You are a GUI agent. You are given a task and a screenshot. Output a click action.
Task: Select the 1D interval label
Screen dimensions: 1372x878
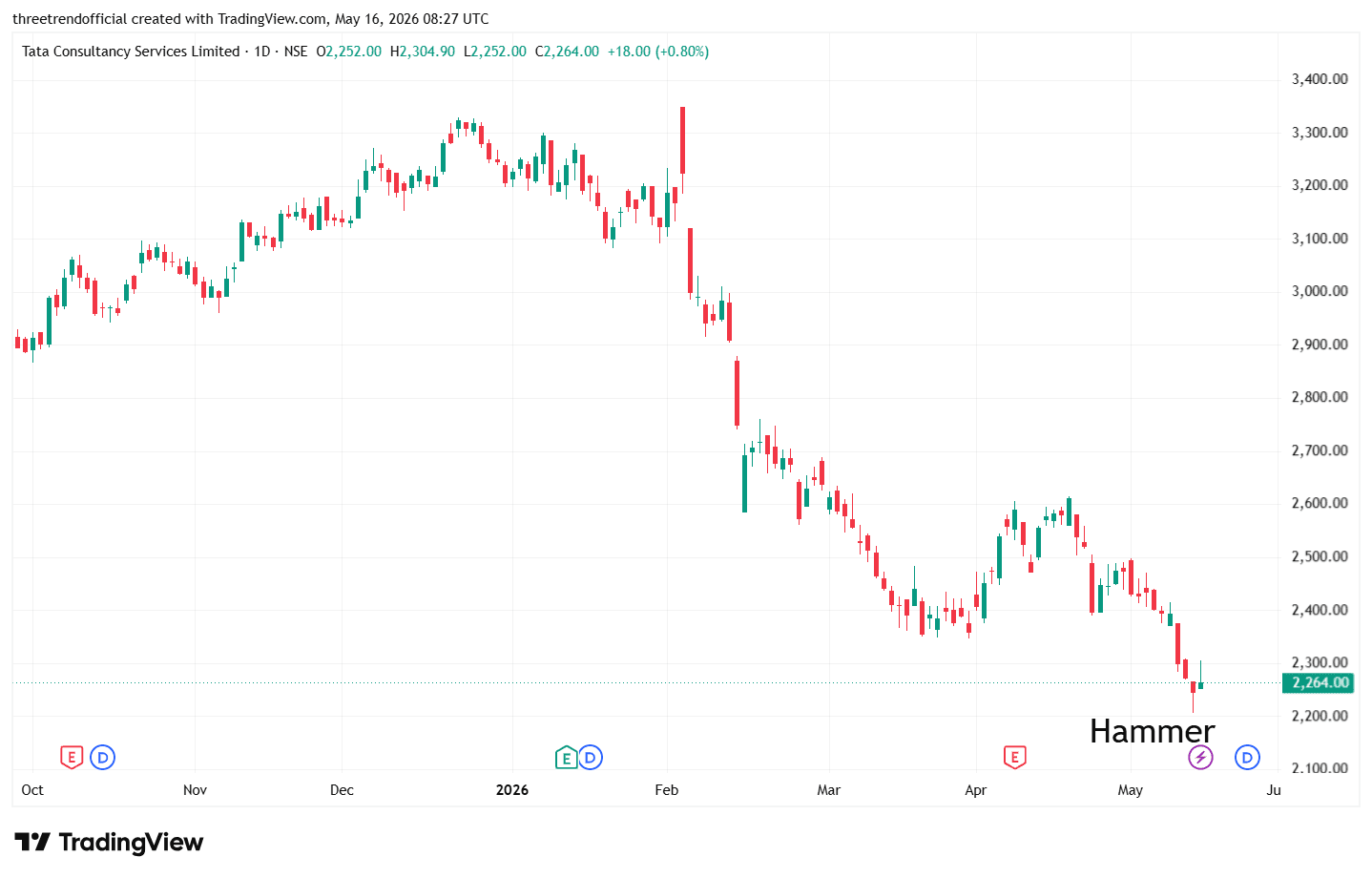[262, 52]
